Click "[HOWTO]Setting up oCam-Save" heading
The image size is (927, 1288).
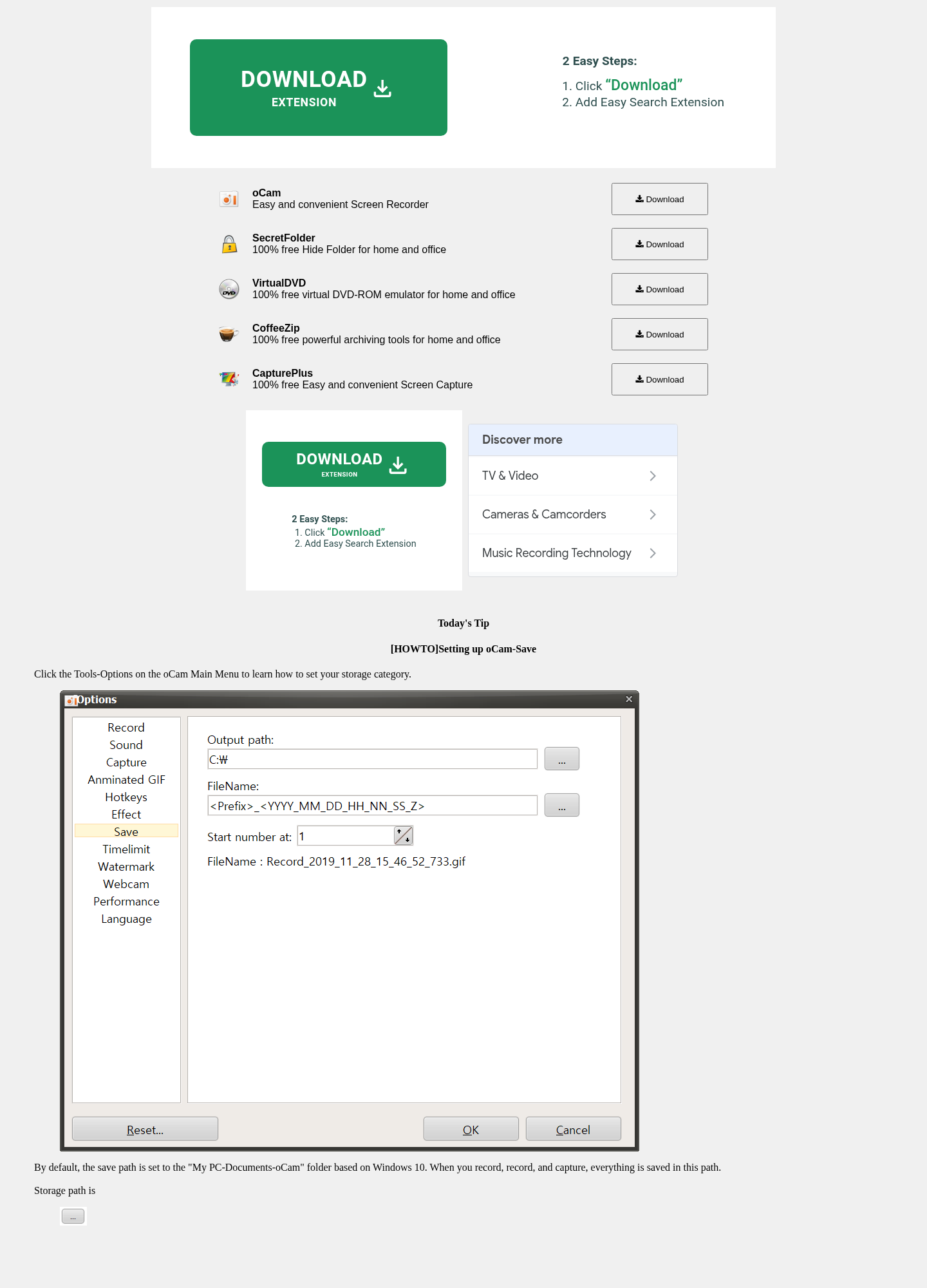click(464, 649)
